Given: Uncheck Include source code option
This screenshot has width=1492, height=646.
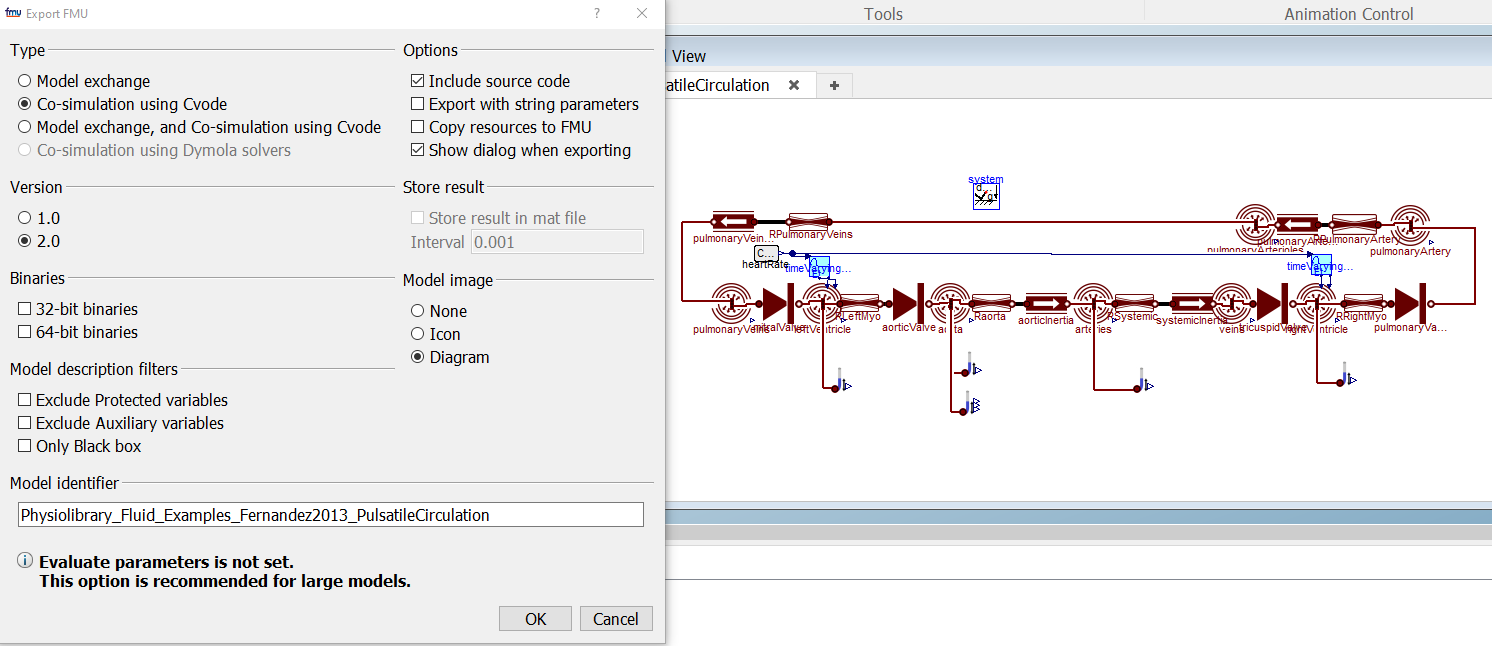Looking at the screenshot, I should click(418, 81).
